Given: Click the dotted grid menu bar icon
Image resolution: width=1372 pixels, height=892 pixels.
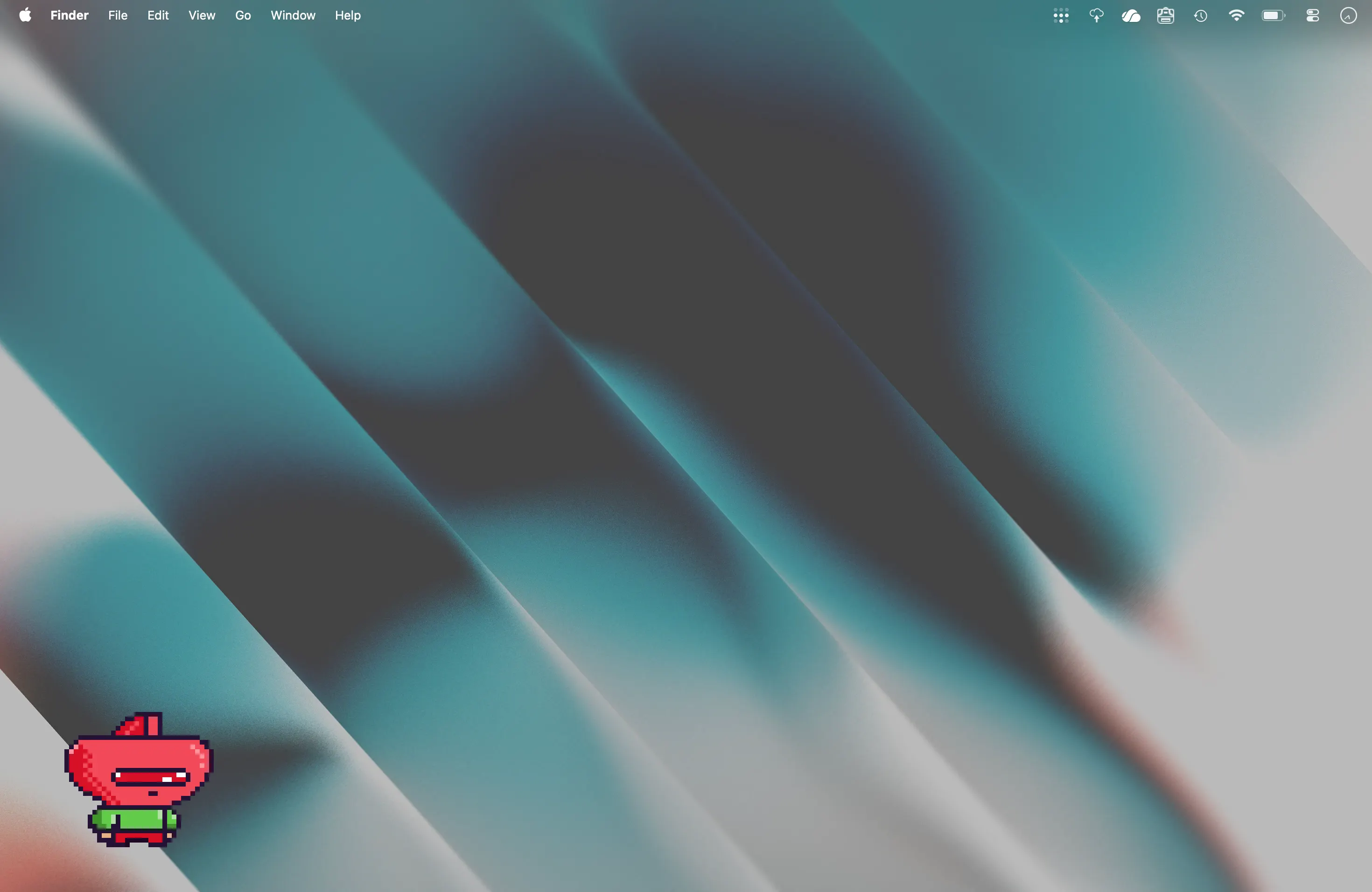Looking at the screenshot, I should 1061,15.
